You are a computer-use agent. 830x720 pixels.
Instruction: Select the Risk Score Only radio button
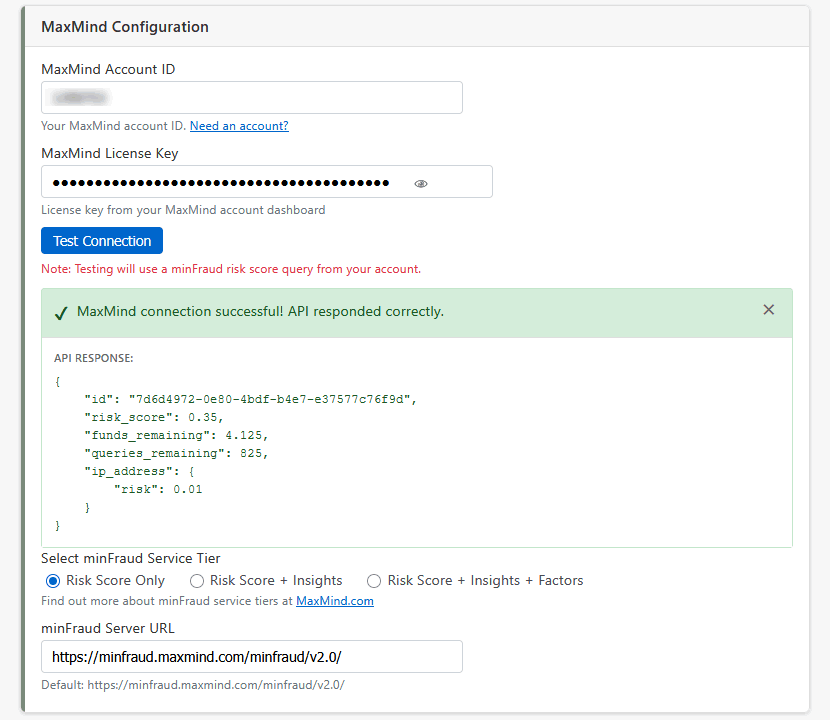coord(53,581)
